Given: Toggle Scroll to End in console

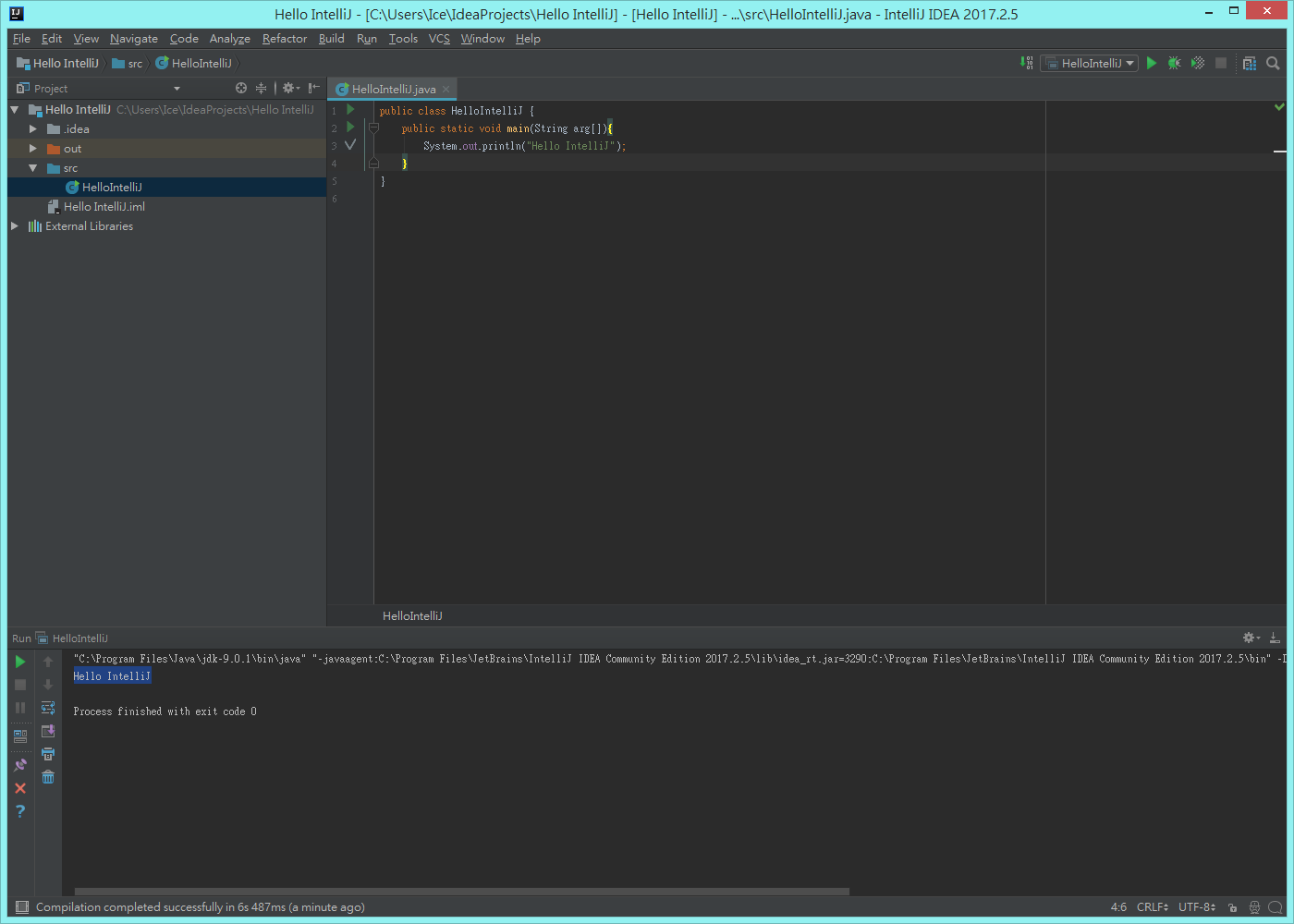Looking at the screenshot, I should 48,731.
